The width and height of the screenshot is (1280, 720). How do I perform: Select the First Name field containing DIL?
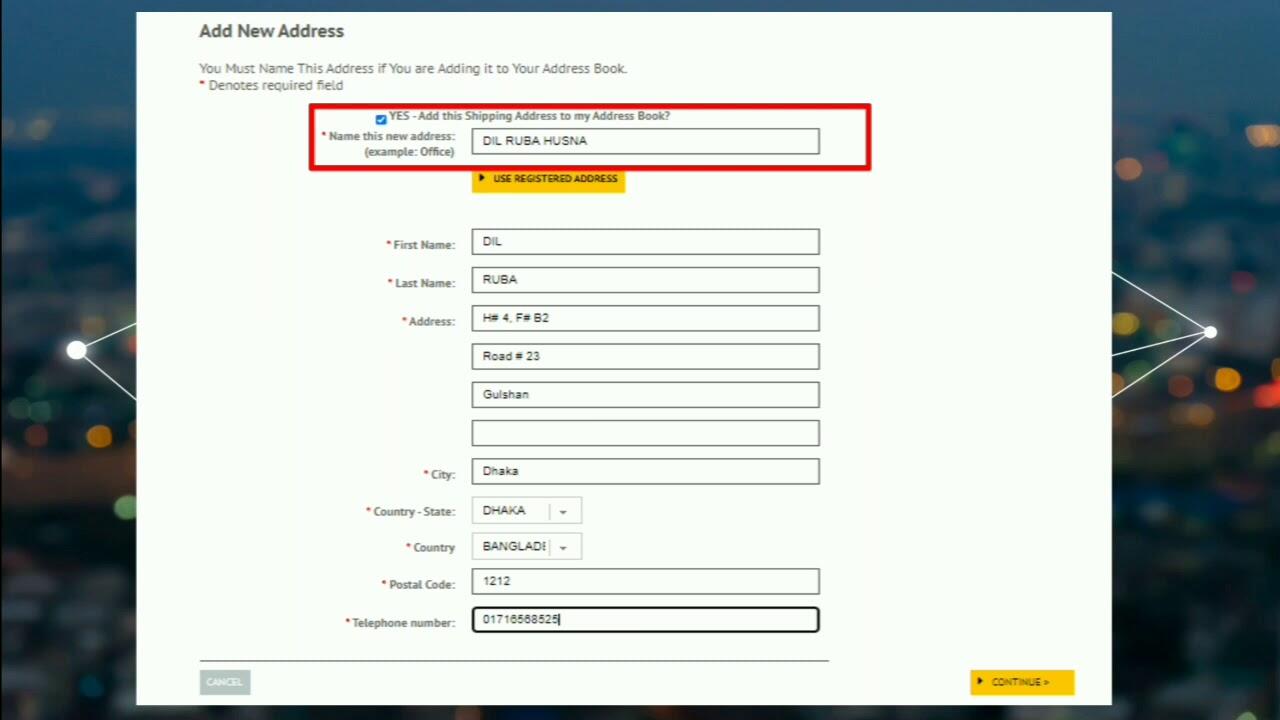[x=645, y=241]
